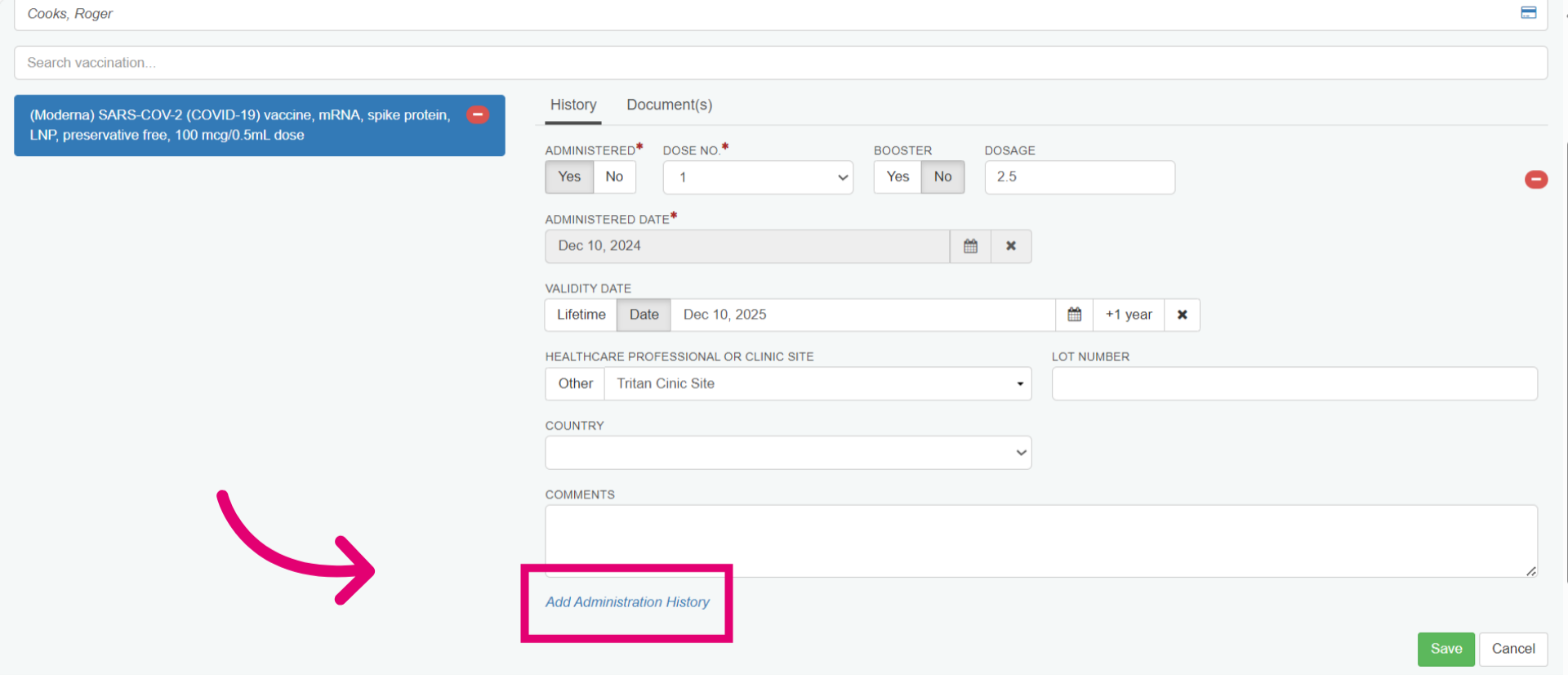Click the card icon beside Cooks, Roger

[1528, 12]
